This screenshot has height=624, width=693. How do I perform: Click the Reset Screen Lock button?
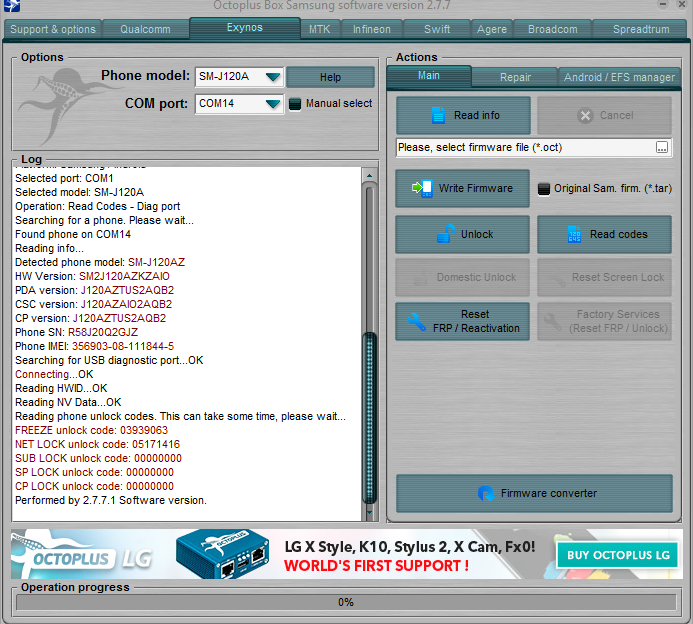(x=604, y=278)
